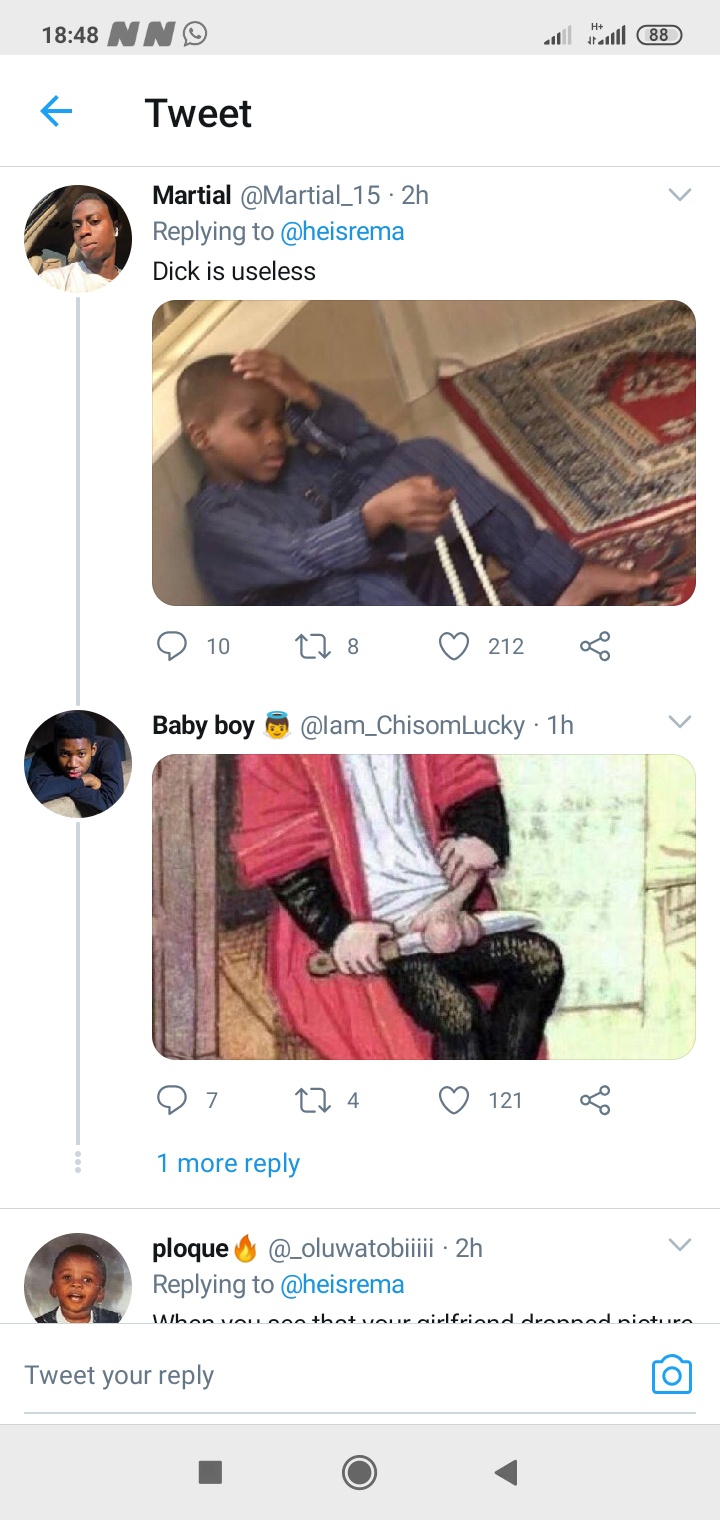Open @heisrema mention in Martial's reply
Screen dimensions: 720x1520
(342, 232)
